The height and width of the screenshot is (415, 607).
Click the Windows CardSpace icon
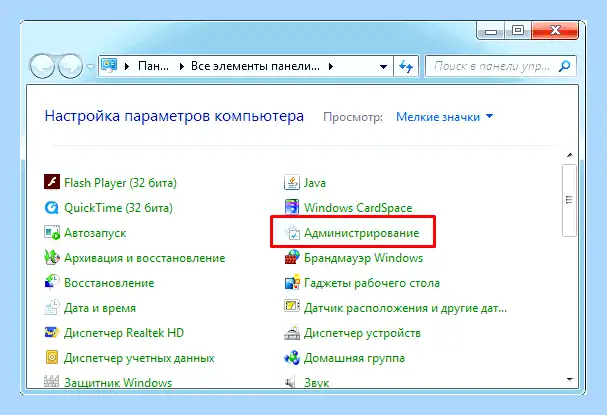point(292,208)
